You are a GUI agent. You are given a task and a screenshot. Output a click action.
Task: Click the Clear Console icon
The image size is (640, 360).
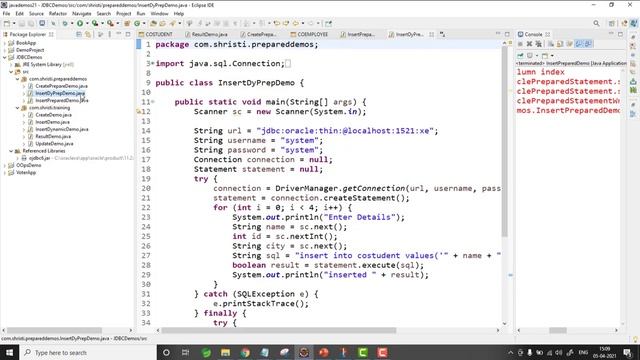click(x=551, y=44)
